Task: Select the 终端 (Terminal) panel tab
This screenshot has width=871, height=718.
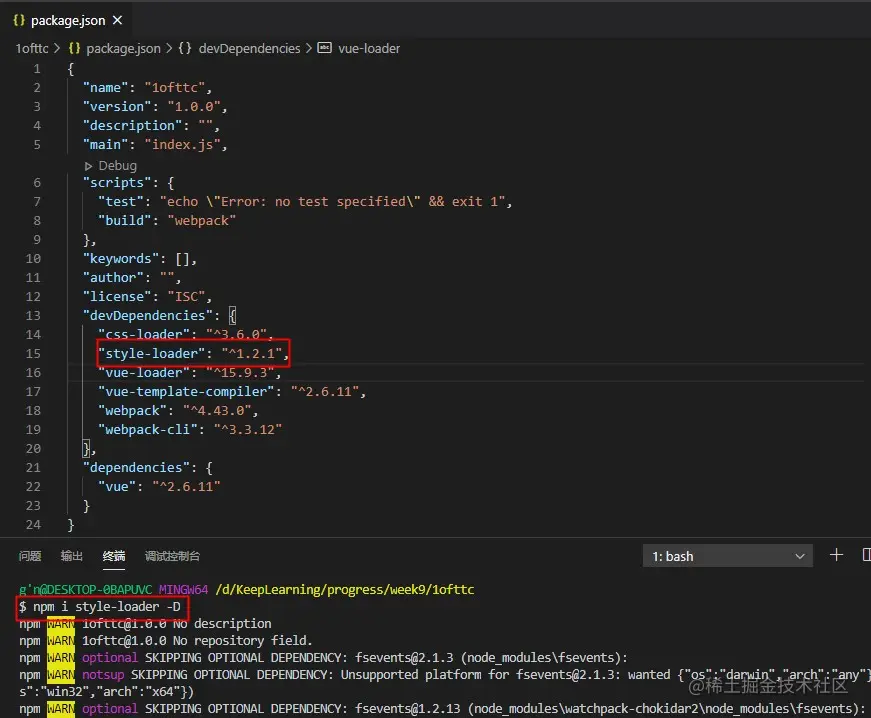Action: click(x=114, y=556)
